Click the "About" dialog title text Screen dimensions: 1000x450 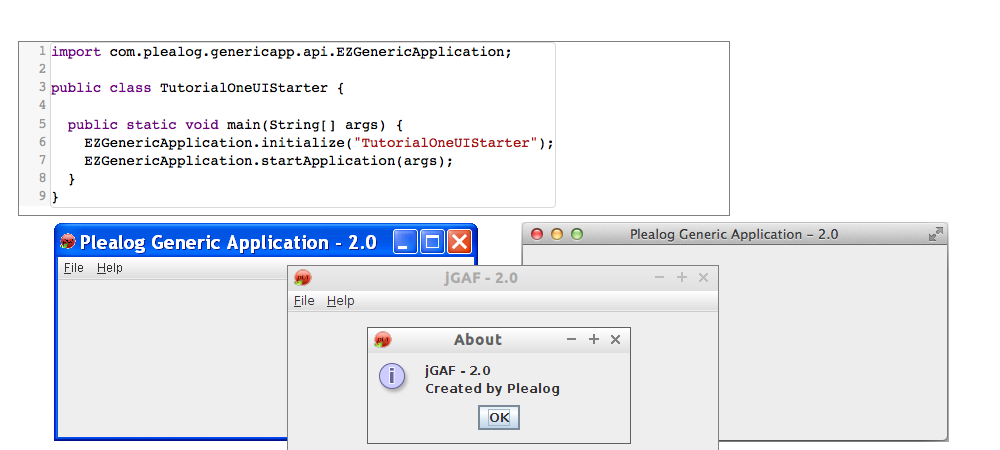pos(478,340)
